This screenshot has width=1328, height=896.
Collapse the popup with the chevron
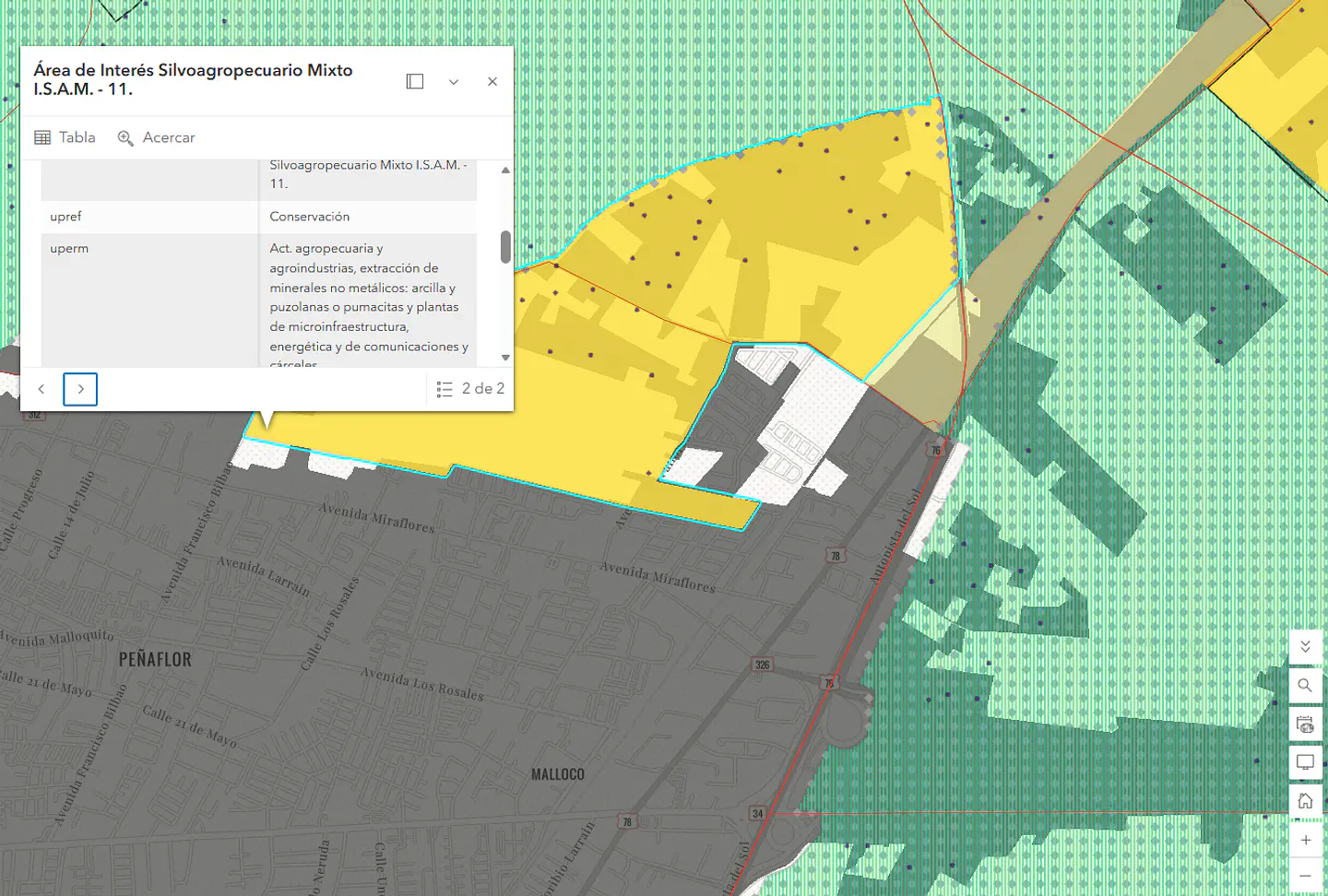click(454, 81)
